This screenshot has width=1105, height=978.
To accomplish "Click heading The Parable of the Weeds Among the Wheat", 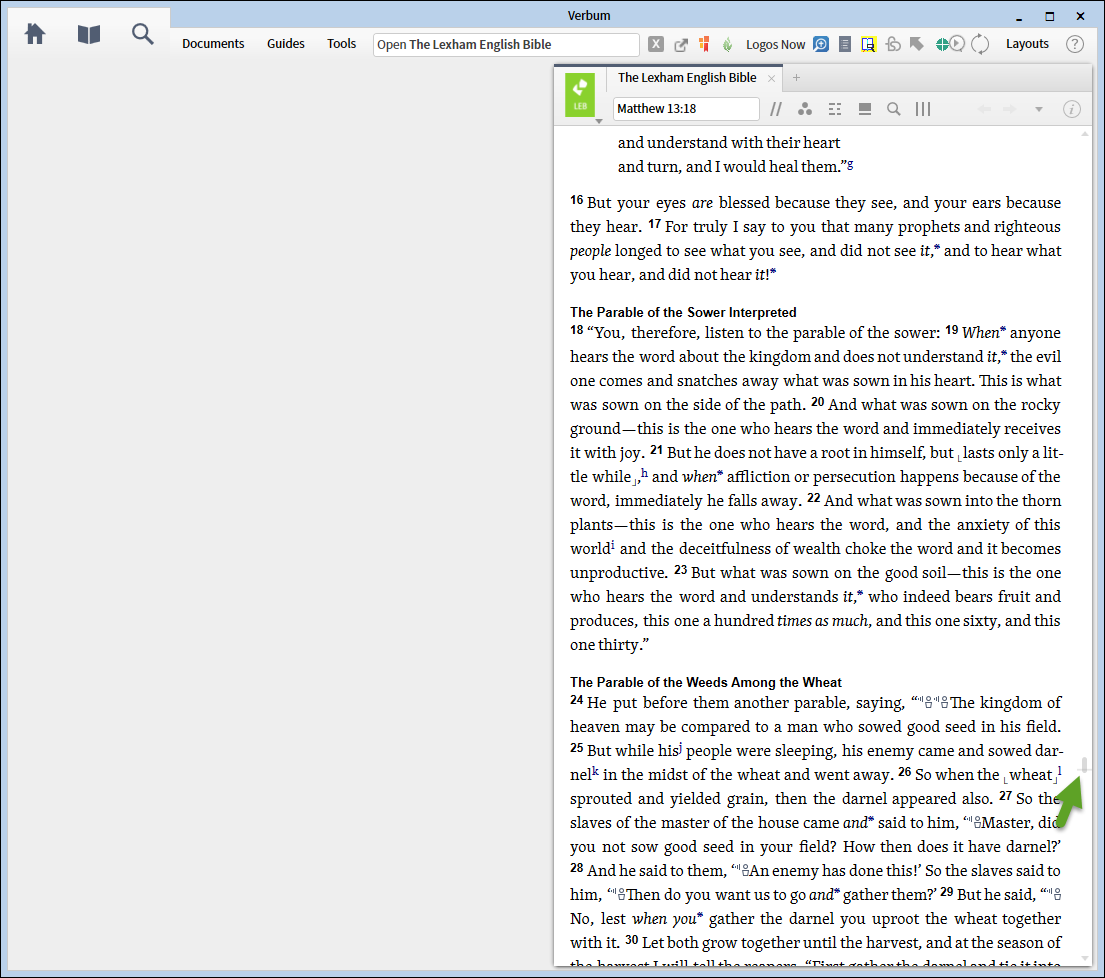I will pos(705,682).
